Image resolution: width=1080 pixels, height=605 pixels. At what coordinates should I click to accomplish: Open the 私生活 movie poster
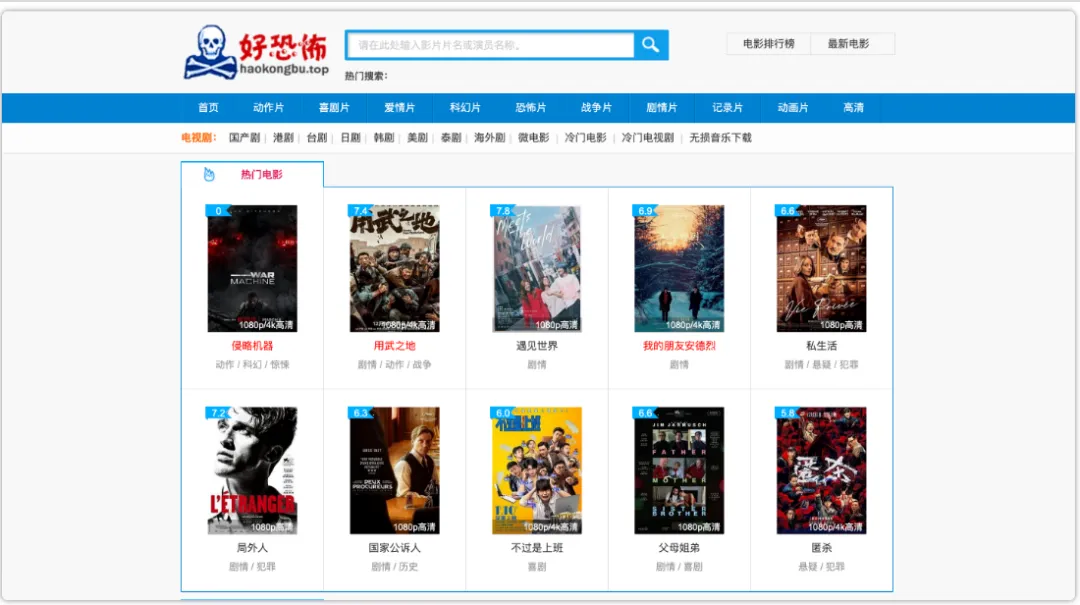822,268
